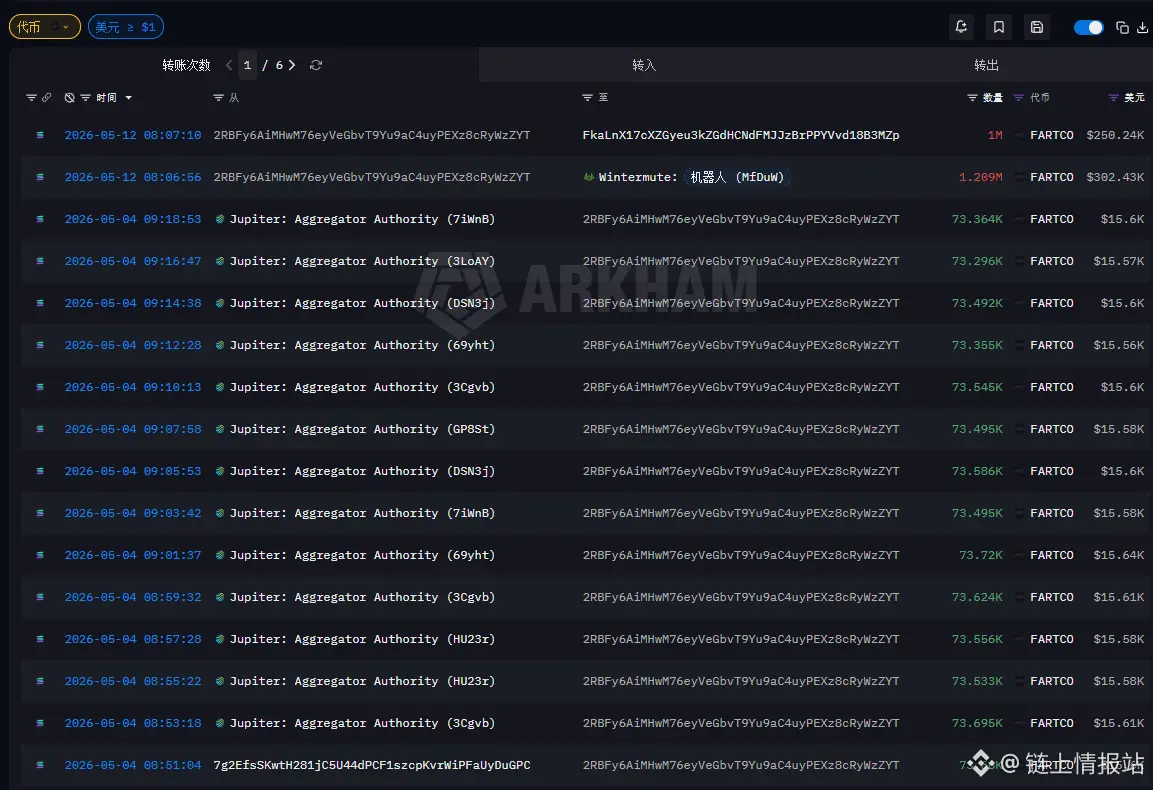Click amount 73.624K value
This screenshot has height=790, width=1153.
(977, 597)
